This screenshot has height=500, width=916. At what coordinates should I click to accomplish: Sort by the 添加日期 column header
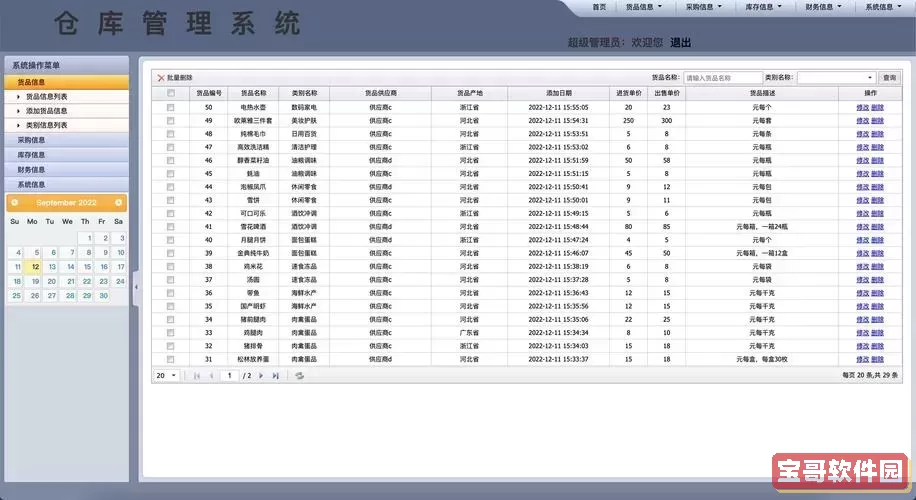click(x=558, y=93)
